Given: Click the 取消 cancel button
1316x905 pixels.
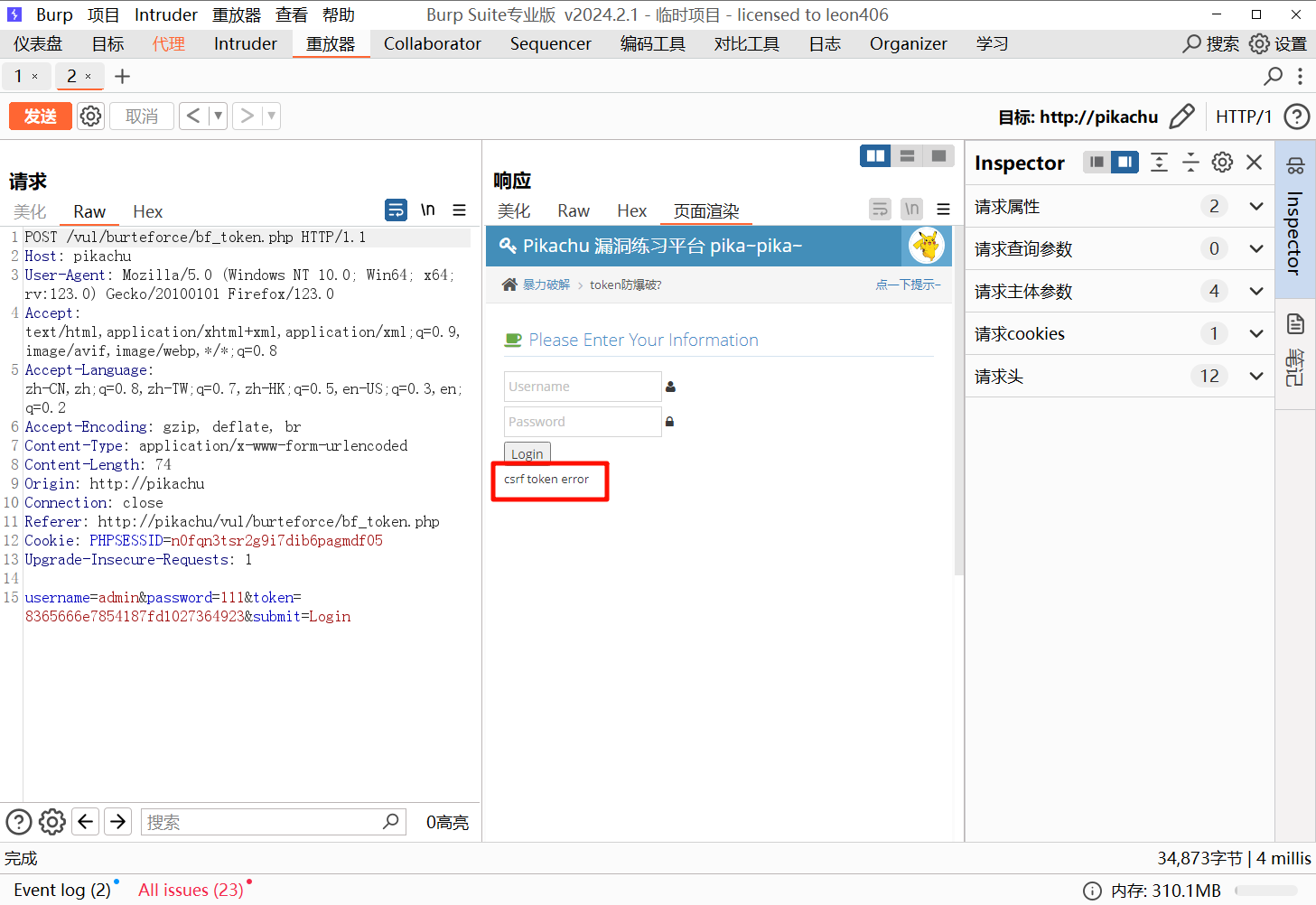Looking at the screenshot, I should [x=142, y=117].
